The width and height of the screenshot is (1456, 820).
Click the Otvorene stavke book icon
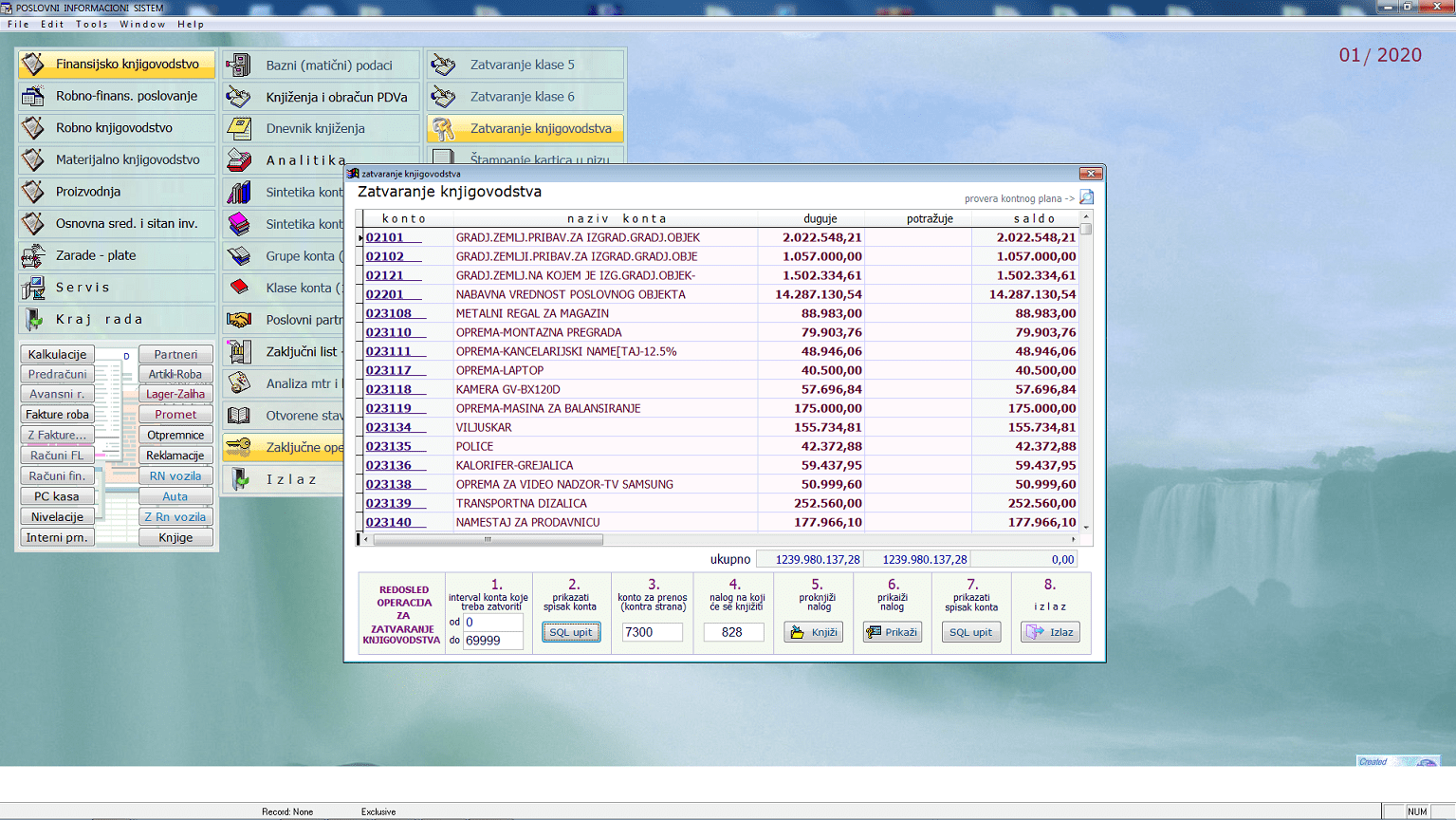[239, 416]
